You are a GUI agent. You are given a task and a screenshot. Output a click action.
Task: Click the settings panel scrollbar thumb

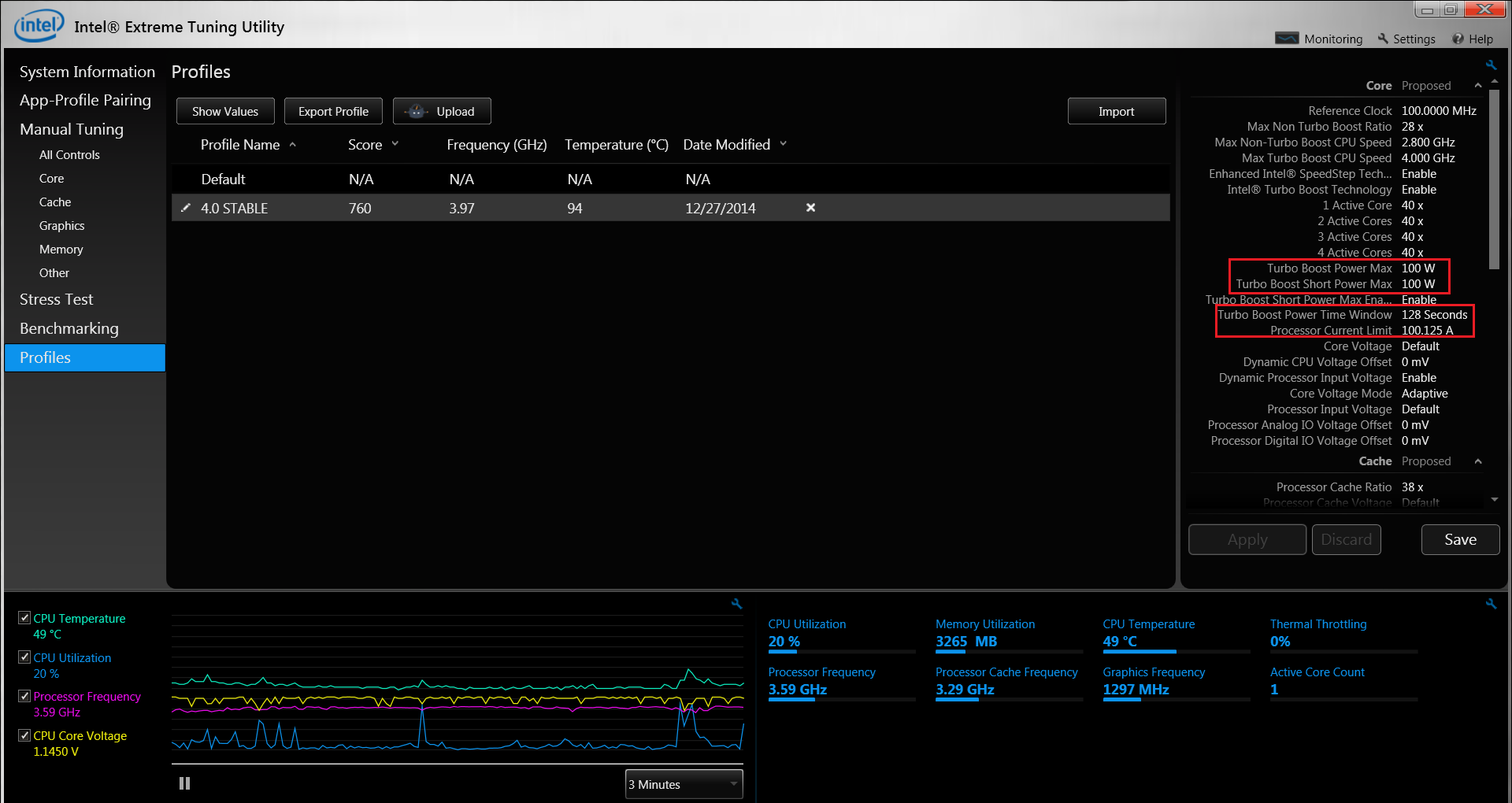[x=1495, y=179]
